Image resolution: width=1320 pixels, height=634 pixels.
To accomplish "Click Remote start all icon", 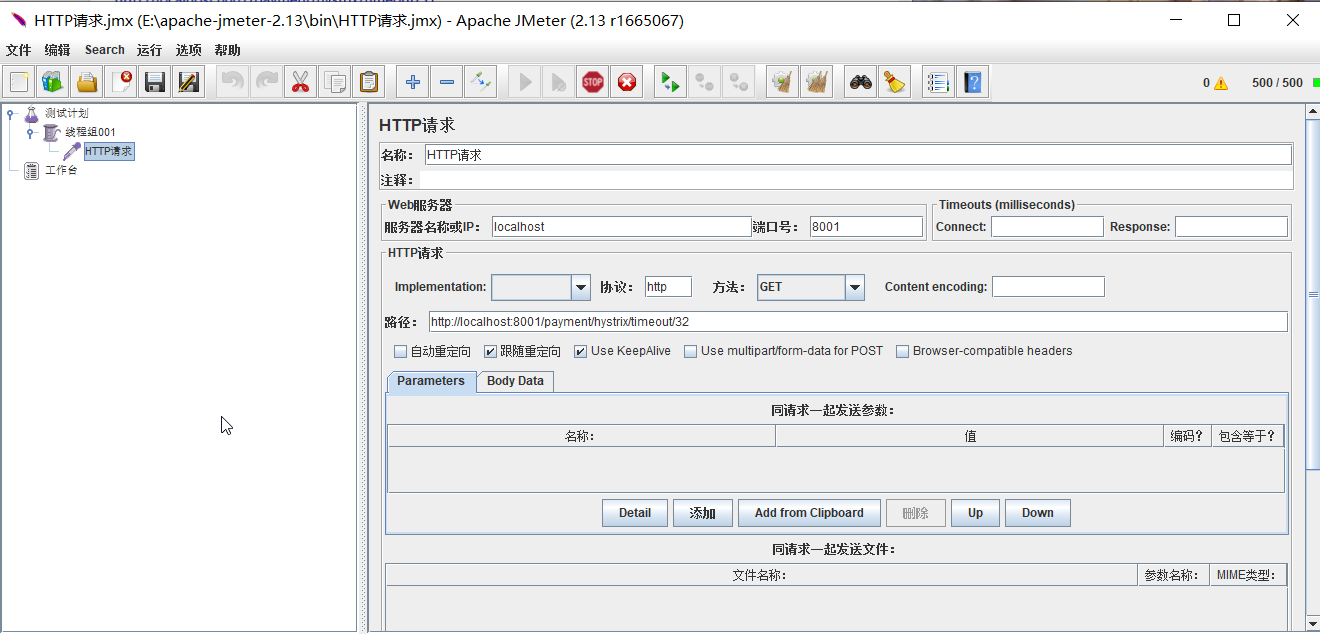I will tap(670, 82).
